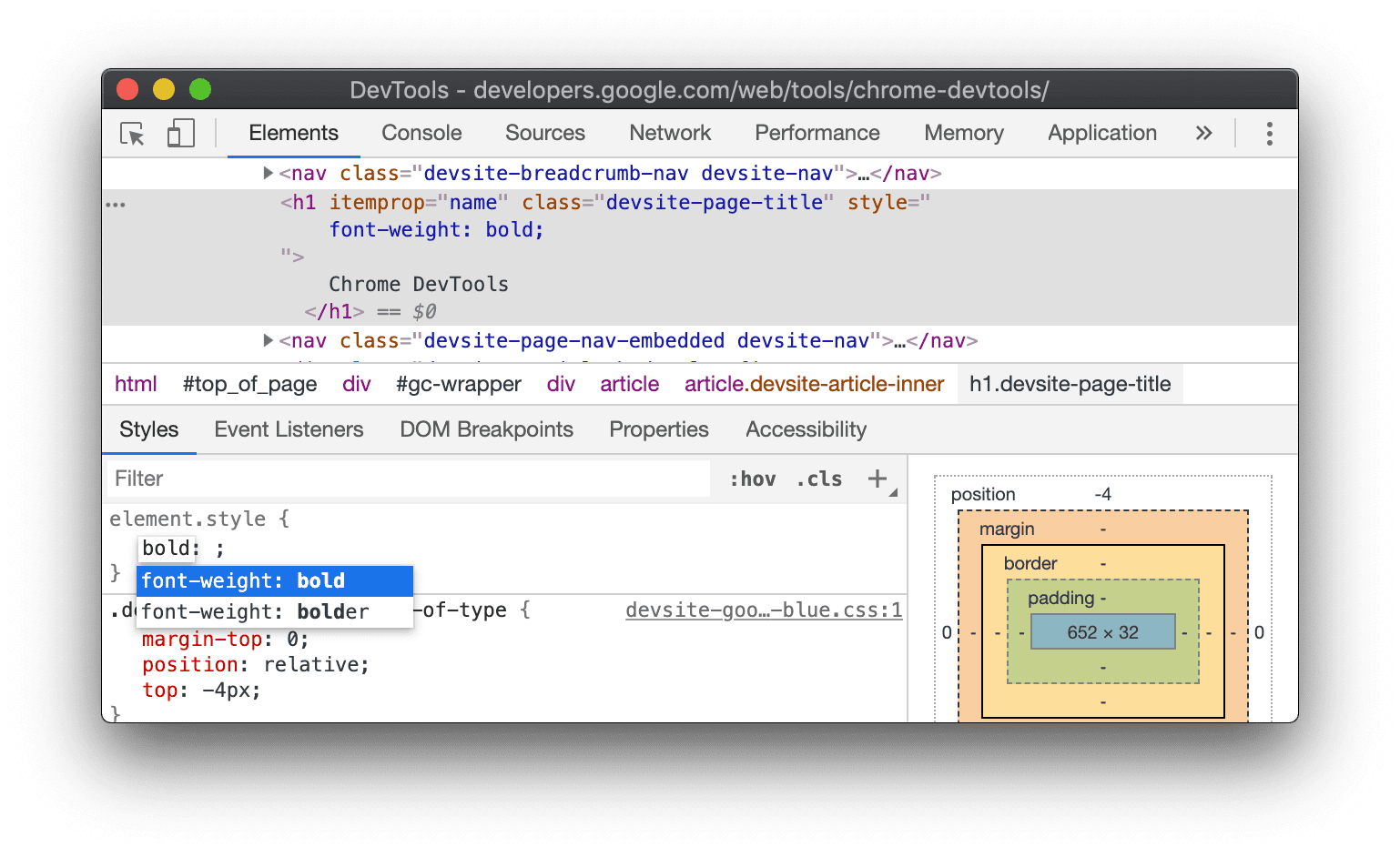Image resolution: width=1400 pixels, height=857 pixels.
Task: Click the plus icon to add a style rule
Action: (877, 478)
